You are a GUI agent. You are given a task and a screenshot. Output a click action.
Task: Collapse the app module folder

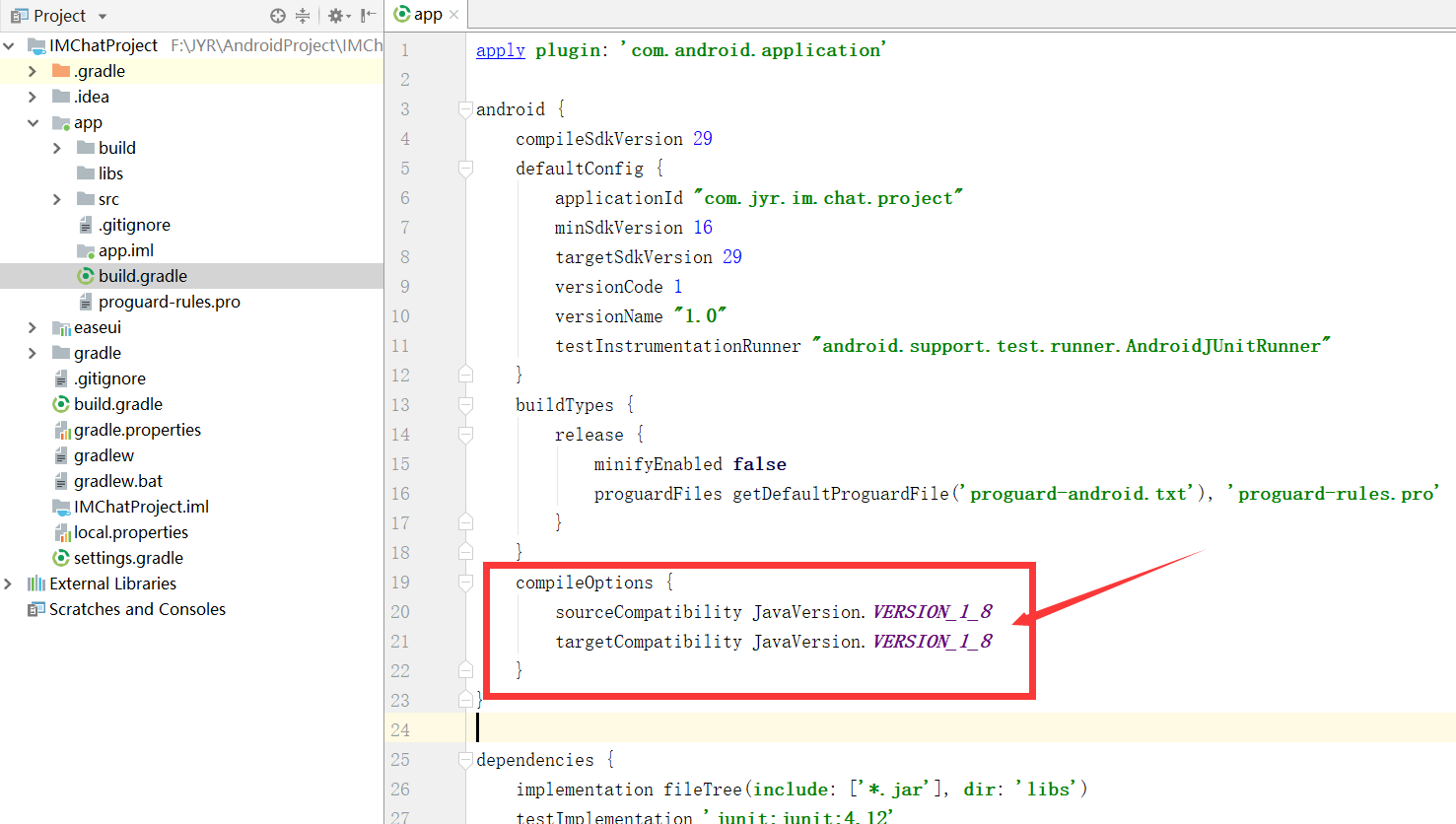coord(32,121)
